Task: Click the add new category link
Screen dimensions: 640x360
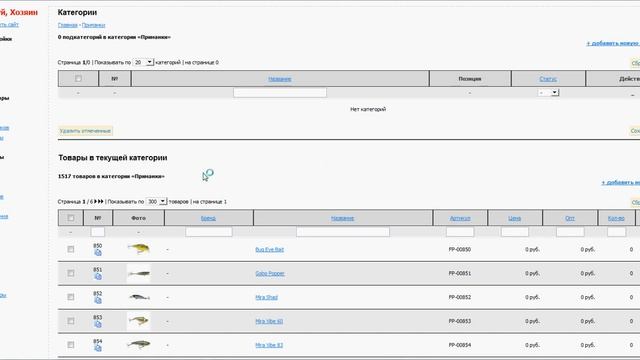Action: point(613,43)
